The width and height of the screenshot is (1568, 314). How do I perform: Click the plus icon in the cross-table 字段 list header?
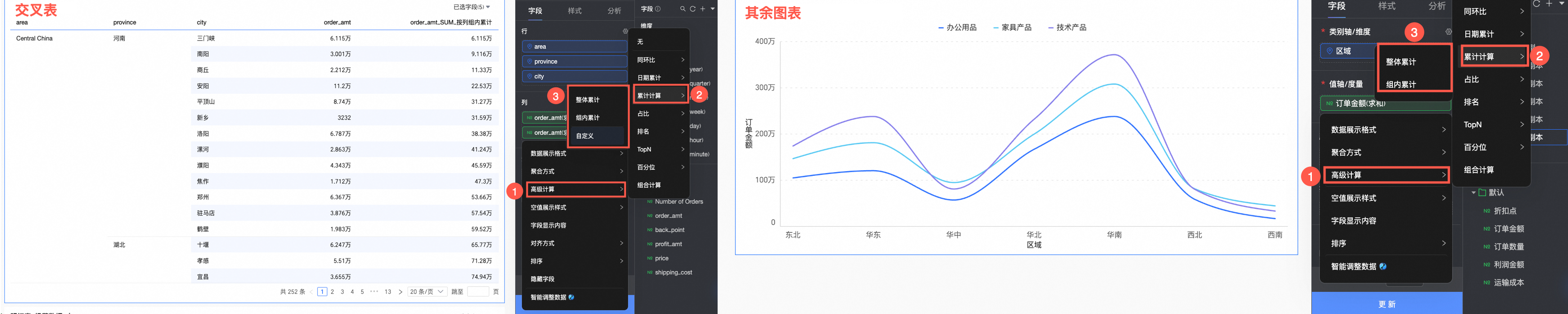click(703, 8)
